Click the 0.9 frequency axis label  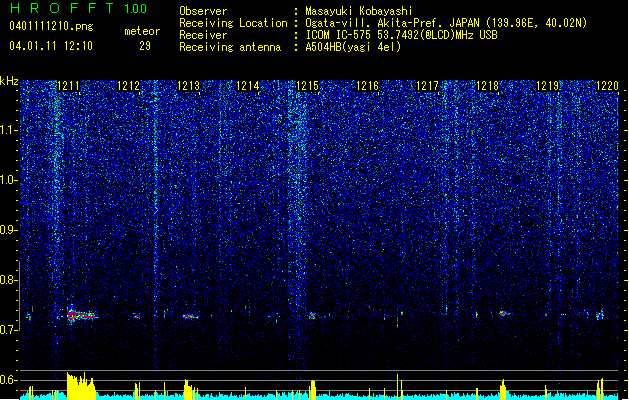9,230
